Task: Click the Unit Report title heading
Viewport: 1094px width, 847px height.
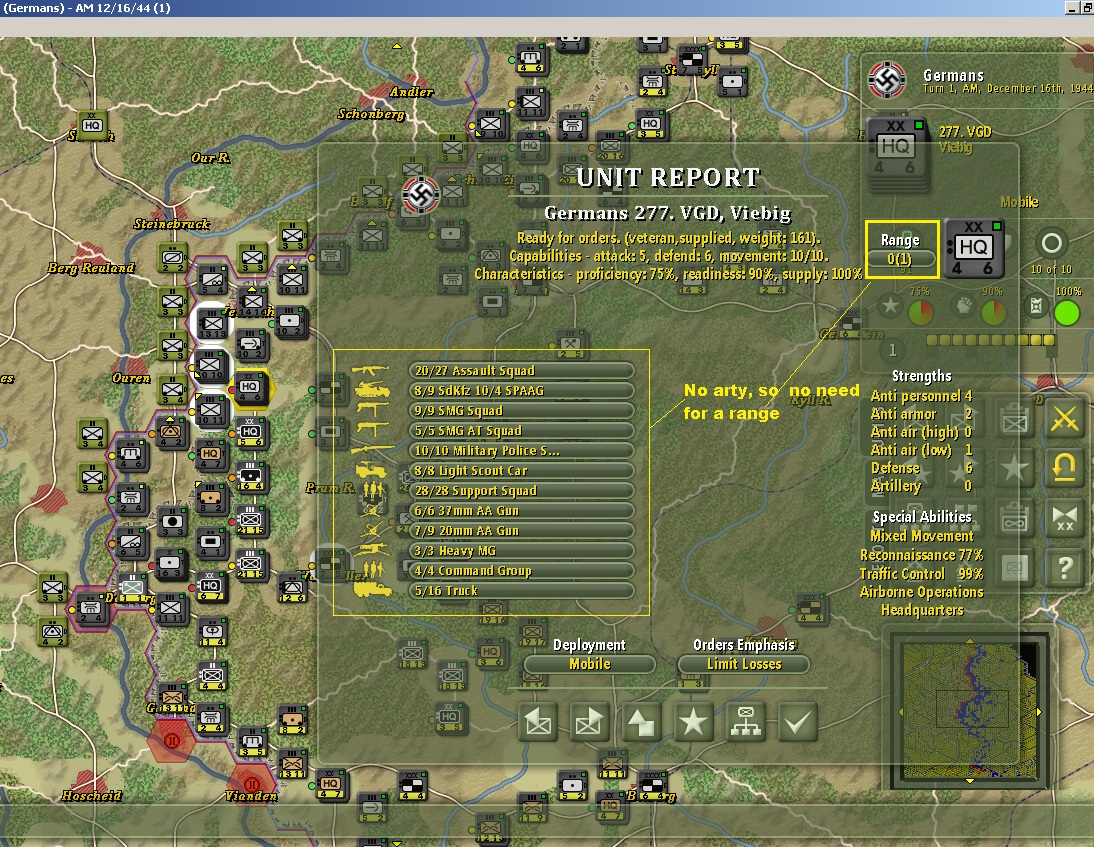Action: [x=668, y=178]
